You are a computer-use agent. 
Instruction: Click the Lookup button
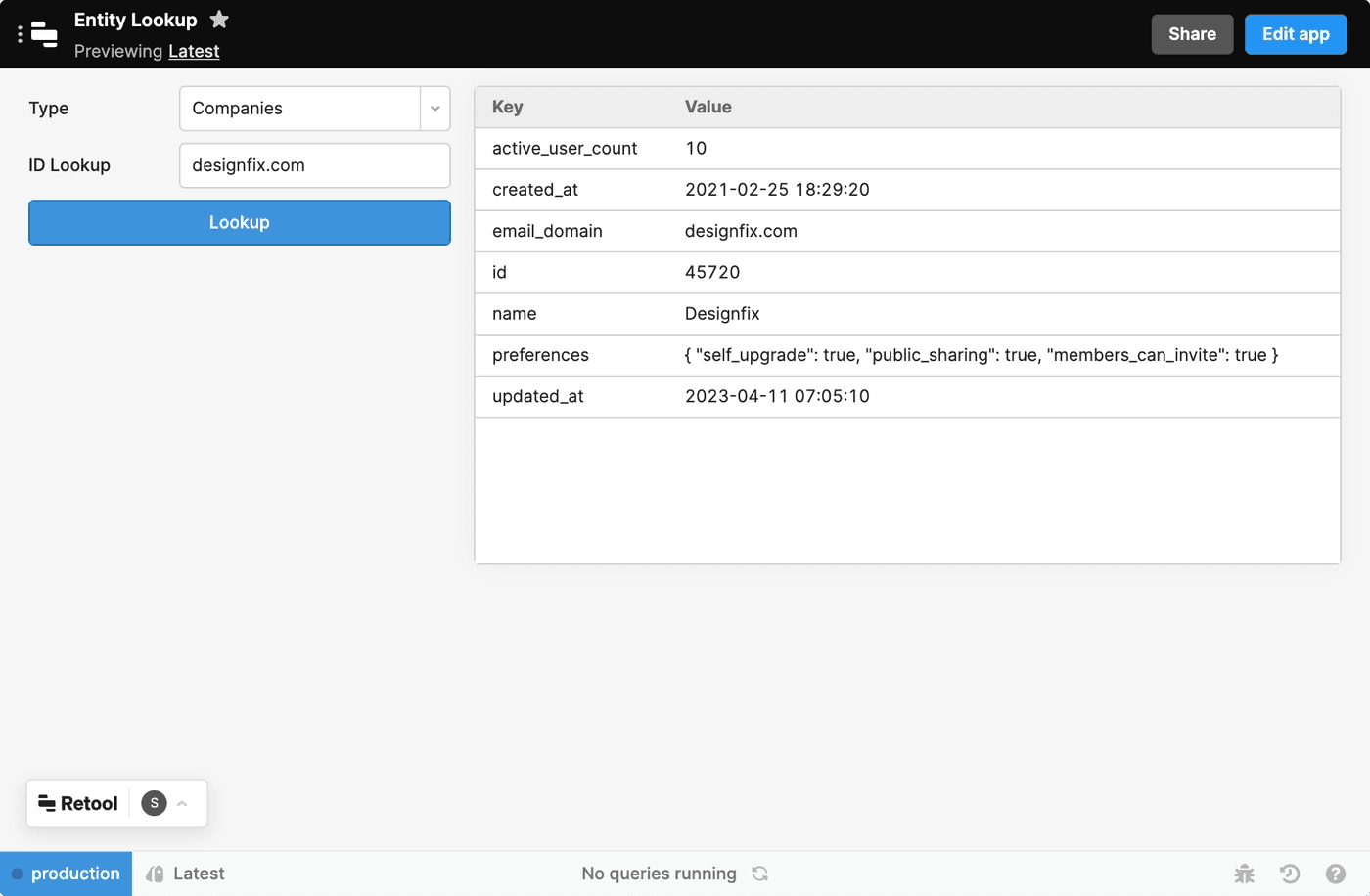[240, 222]
